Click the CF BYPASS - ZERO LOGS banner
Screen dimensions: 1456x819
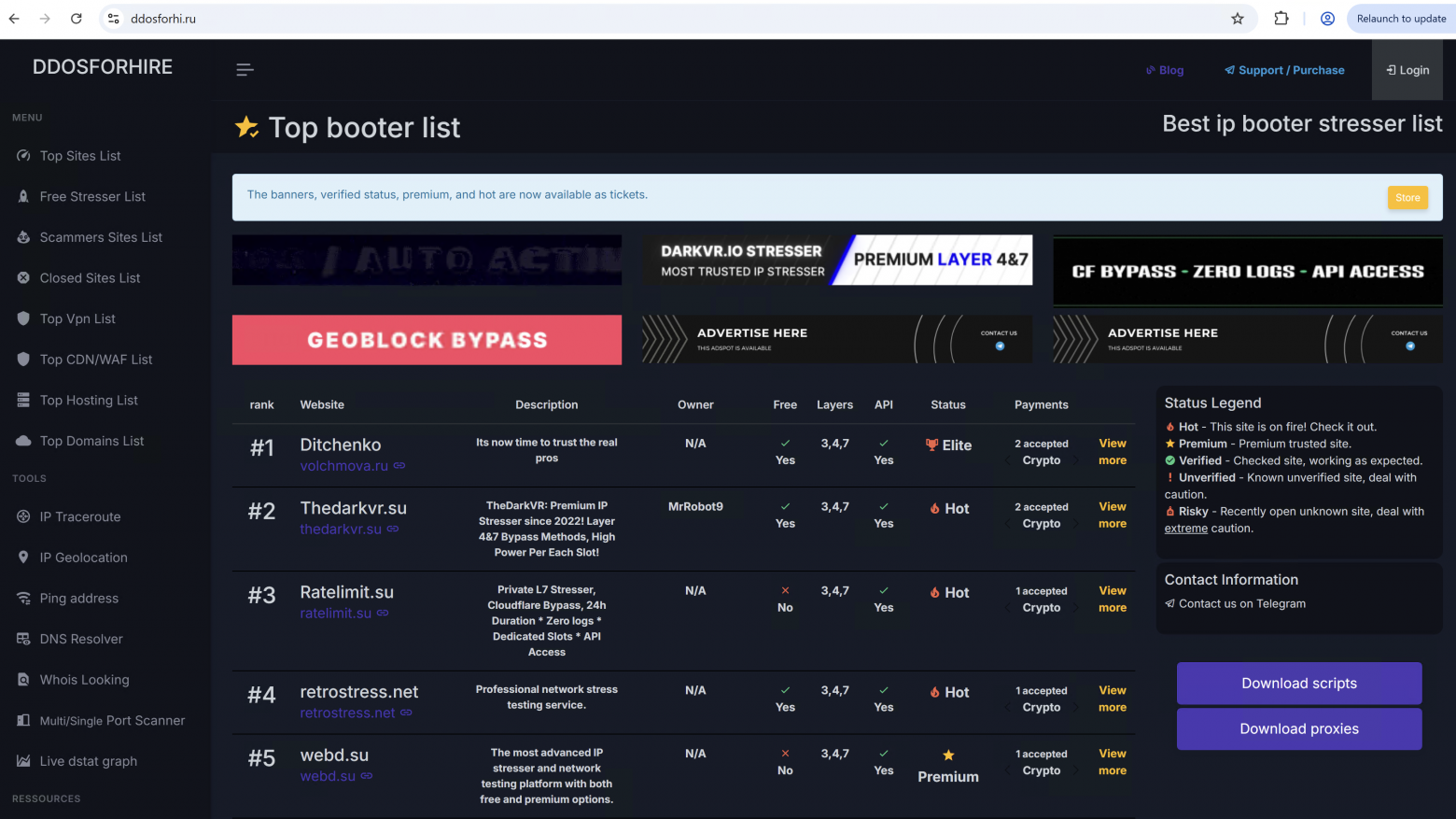pyautogui.click(x=1248, y=271)
